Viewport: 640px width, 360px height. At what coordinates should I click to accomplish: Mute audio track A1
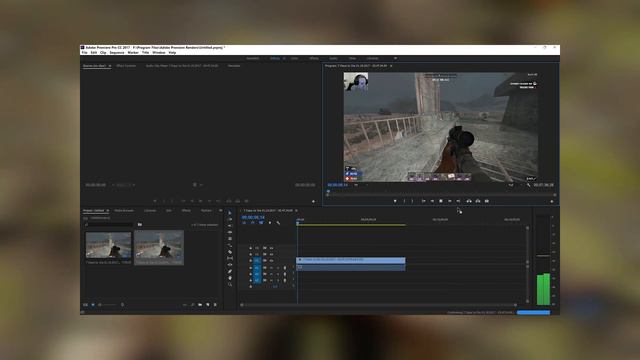pyautogui.click(x=271, y=268)
